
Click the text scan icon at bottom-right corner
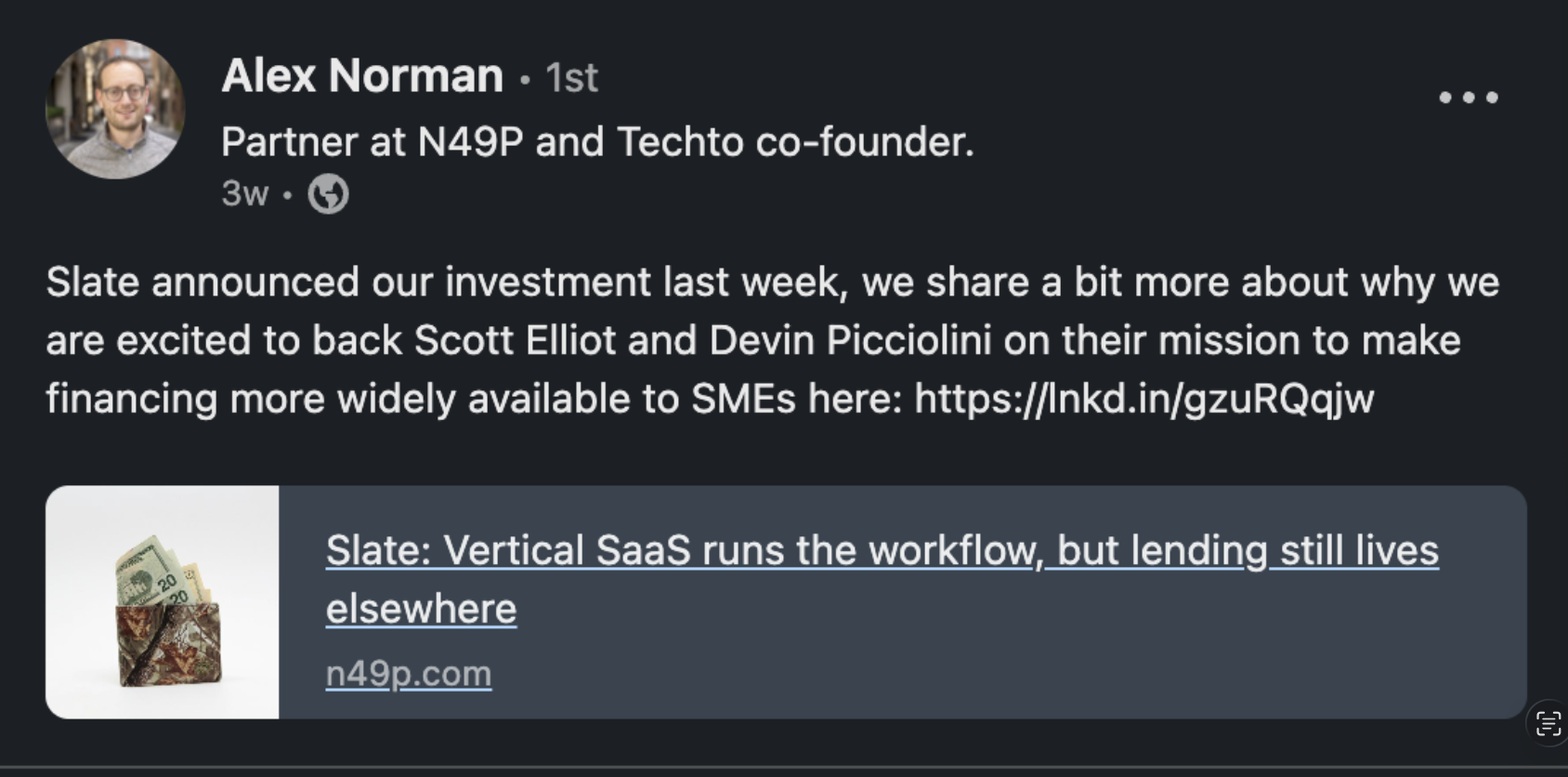[1548, 723]
